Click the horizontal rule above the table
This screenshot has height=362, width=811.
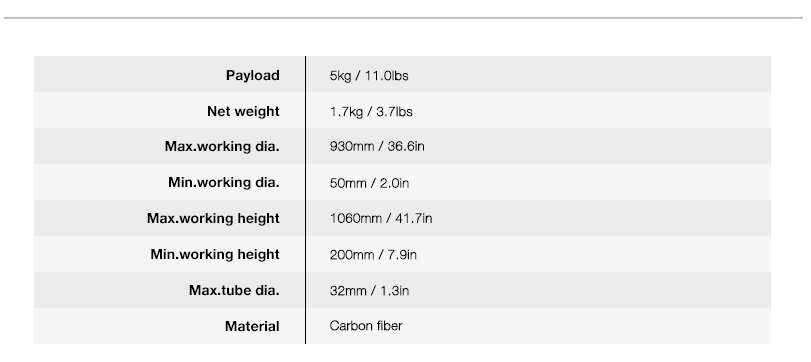(x=403, y=18)
